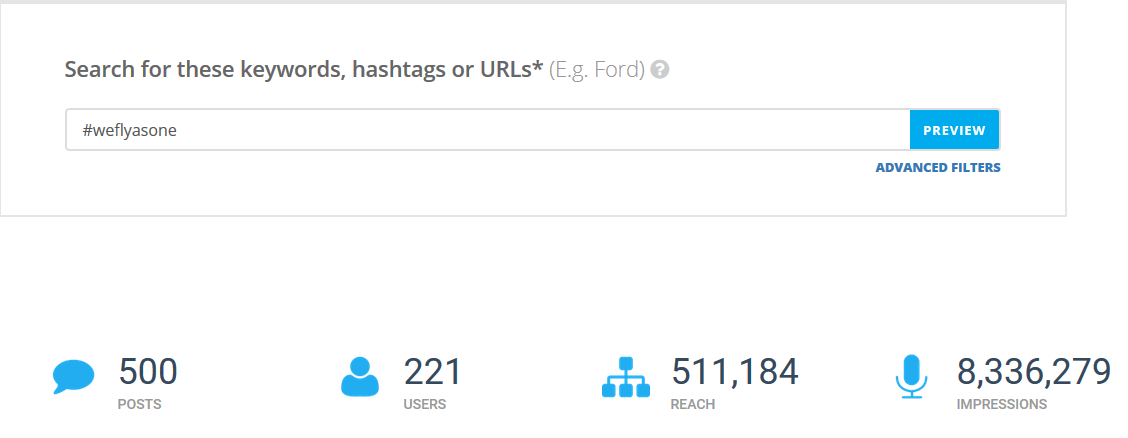This screenshot has width=1128, height=438.
Task: Click the 511,184 reach number
Action: (x=735, y=372)
